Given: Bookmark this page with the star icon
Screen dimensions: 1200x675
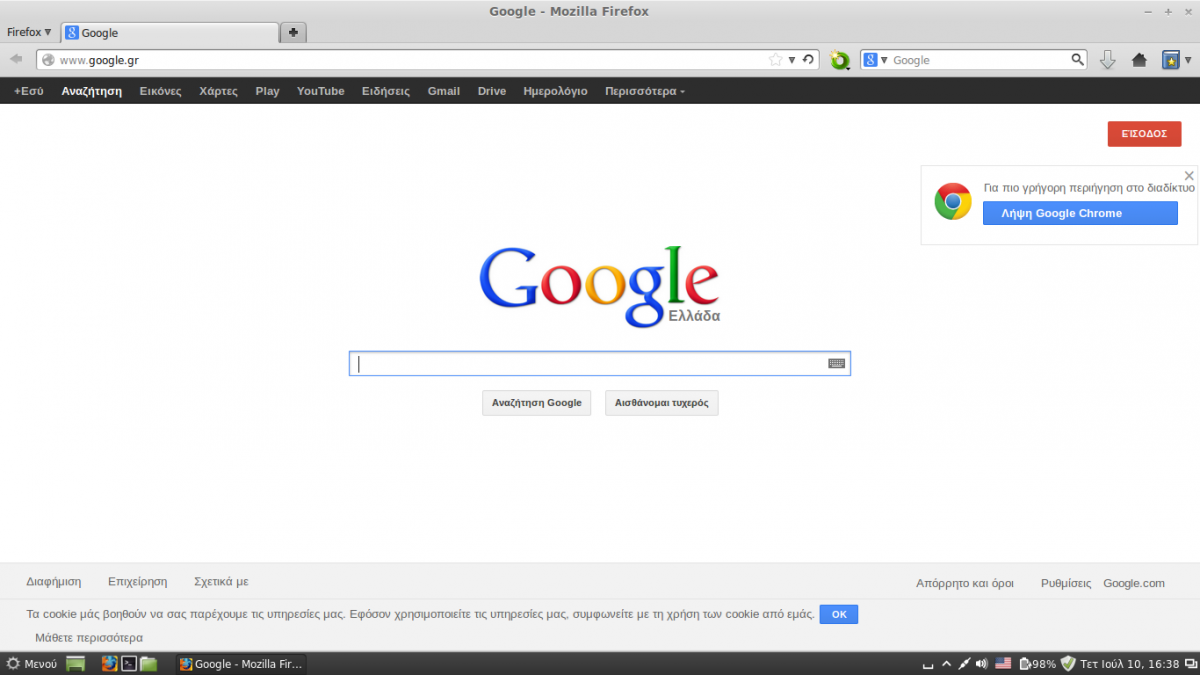Looking at the screenshot, I should coord(775,60).
